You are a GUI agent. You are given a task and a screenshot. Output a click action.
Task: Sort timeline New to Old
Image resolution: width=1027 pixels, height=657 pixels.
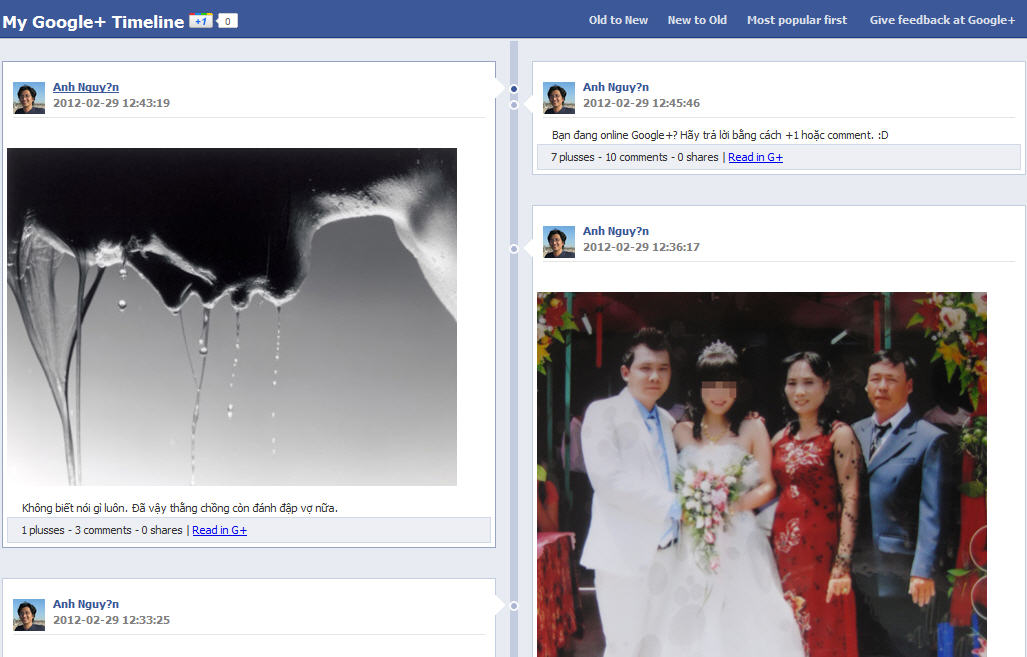point(697,20)
